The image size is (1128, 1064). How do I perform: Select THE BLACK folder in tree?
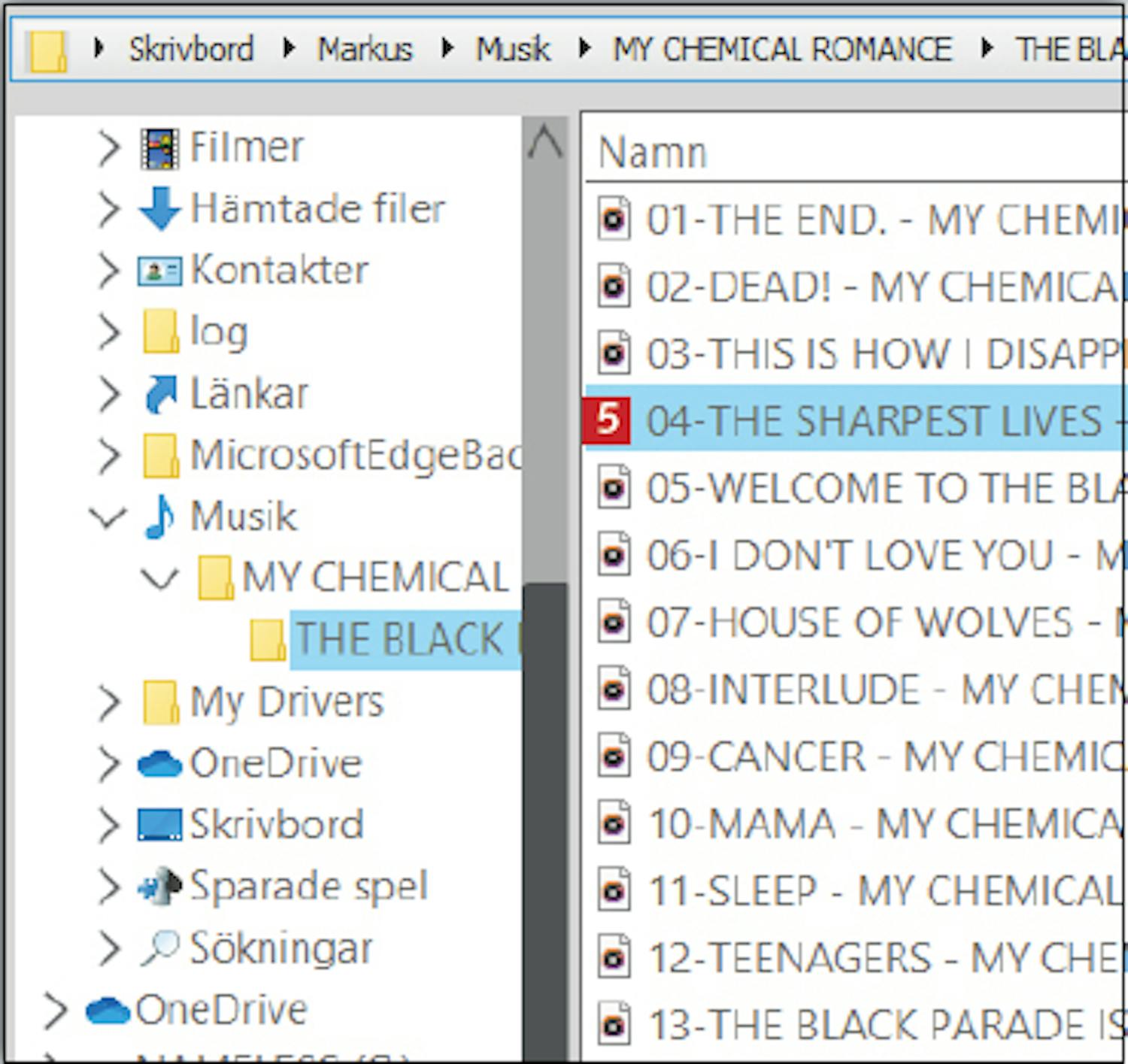pos(399,640)
